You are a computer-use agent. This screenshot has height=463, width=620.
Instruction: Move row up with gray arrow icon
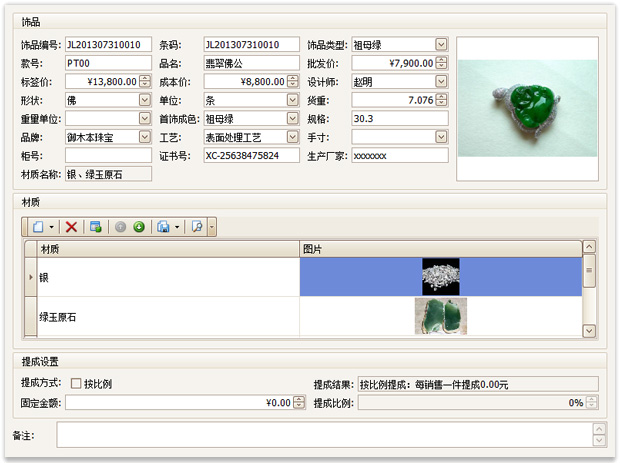(x=120, y=227)
